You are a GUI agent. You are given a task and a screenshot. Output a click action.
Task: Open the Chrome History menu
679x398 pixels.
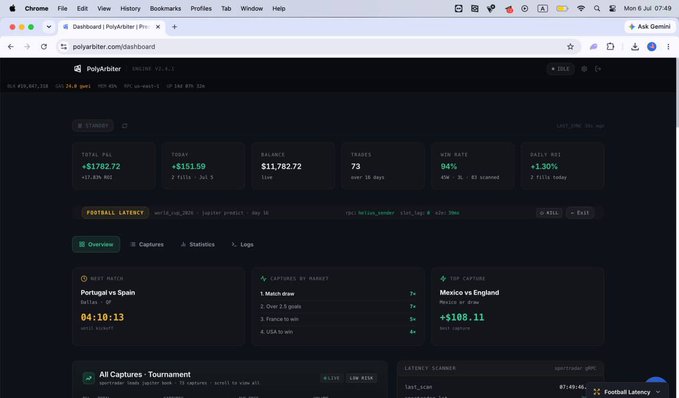point(130,8)
